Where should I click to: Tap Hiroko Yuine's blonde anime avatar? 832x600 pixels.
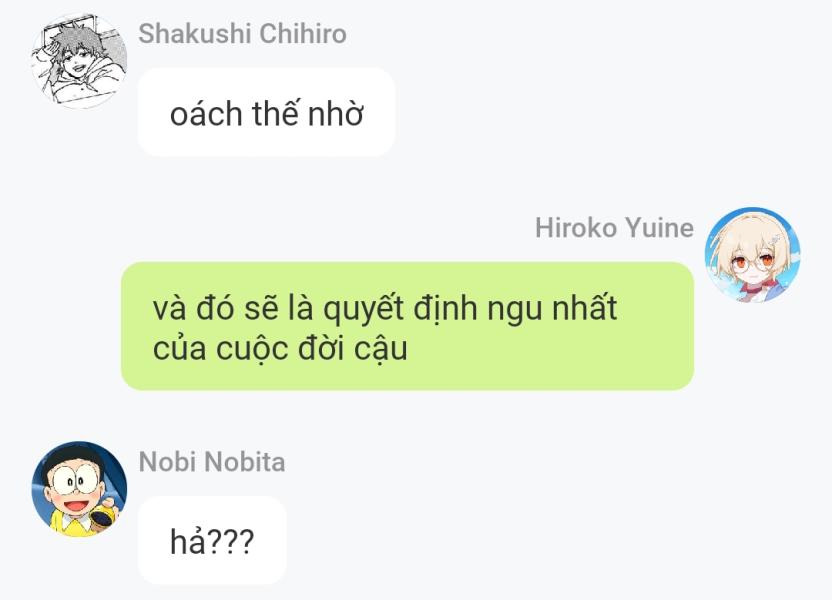click(752, 255)
